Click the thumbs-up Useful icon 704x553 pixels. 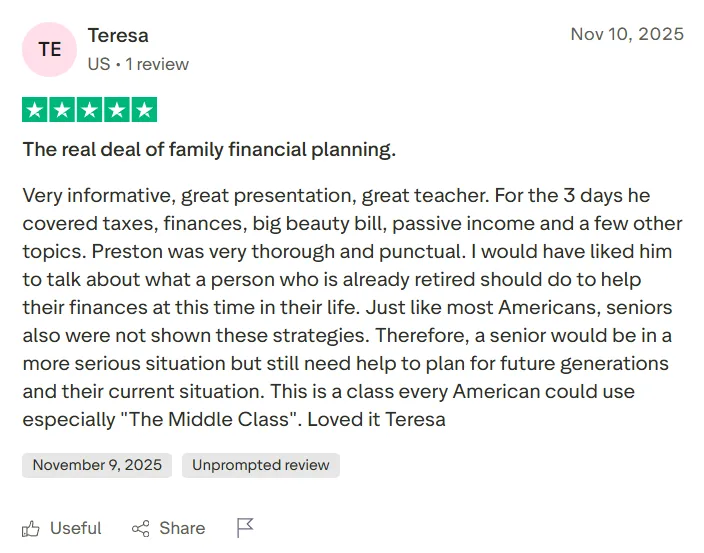pyautogui.click(x=32, y=528)
